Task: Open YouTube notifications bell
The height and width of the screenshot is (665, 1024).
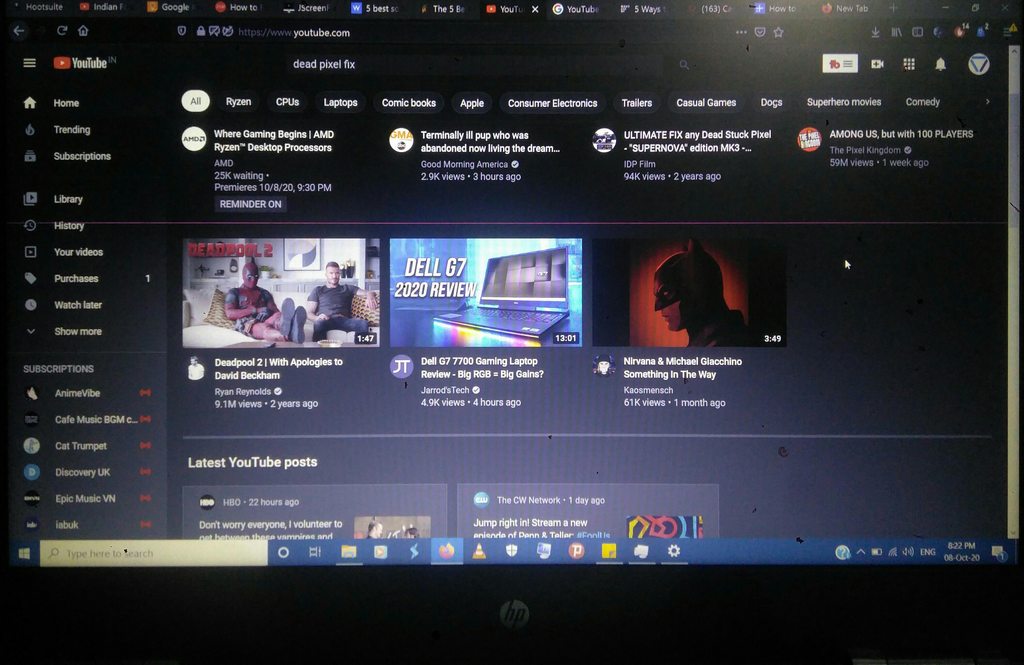Action: click(x=939, y=64)
